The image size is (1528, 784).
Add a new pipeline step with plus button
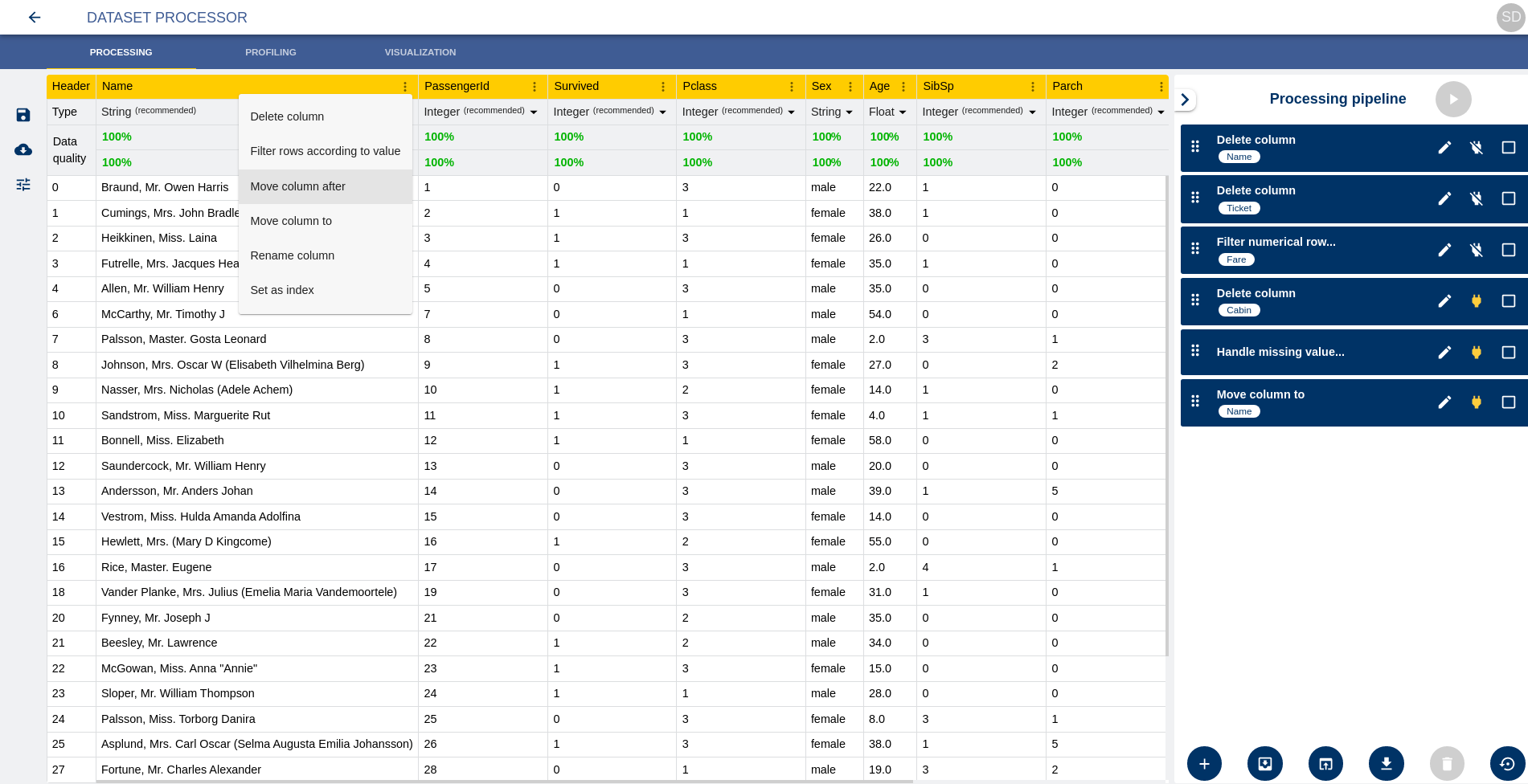(x=1204, y=763)
